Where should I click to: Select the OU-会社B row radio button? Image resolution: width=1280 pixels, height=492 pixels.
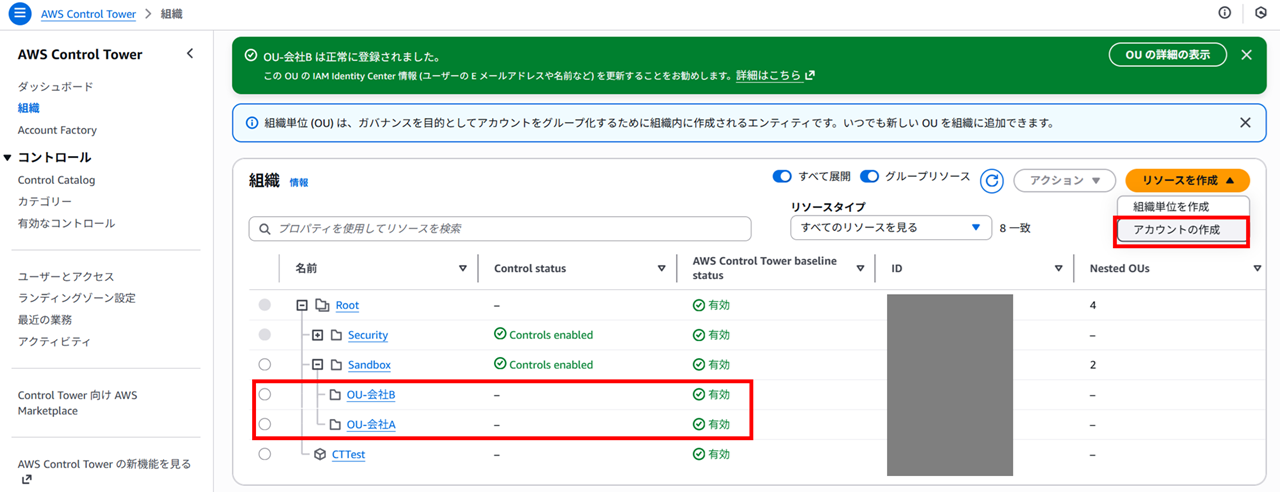tap(265, 395)
